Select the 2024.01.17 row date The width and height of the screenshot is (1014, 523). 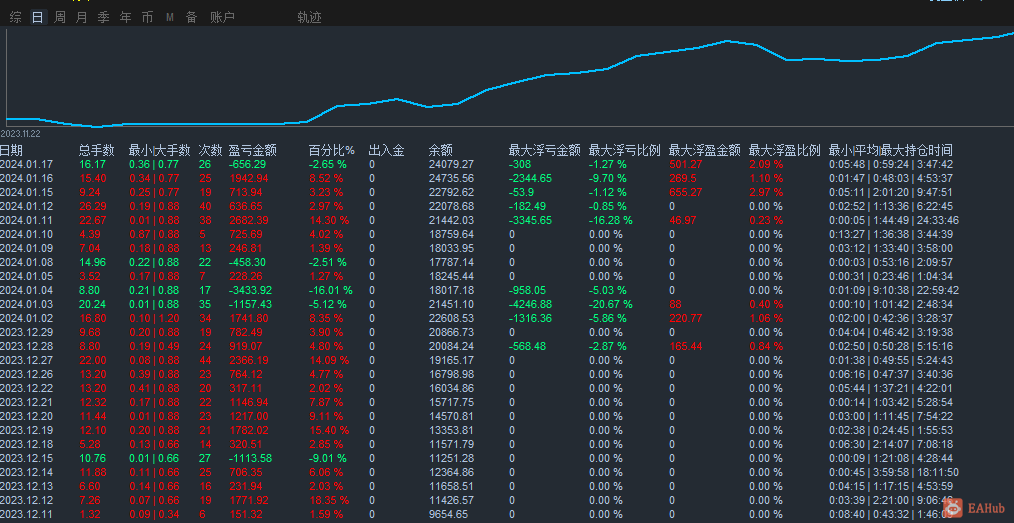(x=26, y=164)
